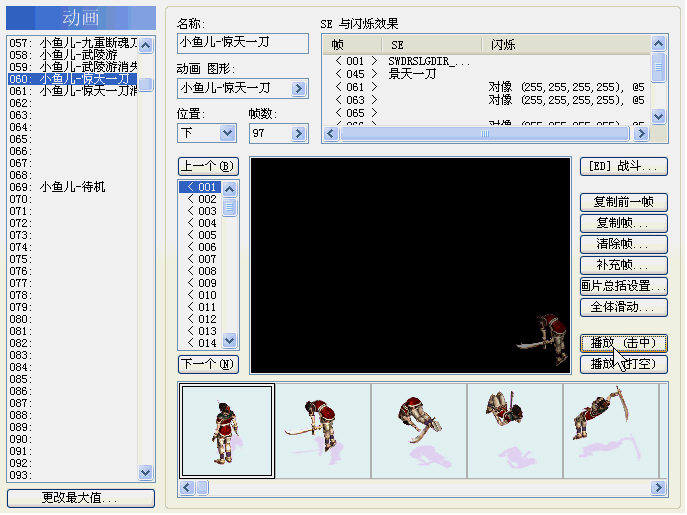This screenshot has height=515, width=687.
Task: Select the fifth thumbnail with raised sword
Action: [x=611, y=431]
